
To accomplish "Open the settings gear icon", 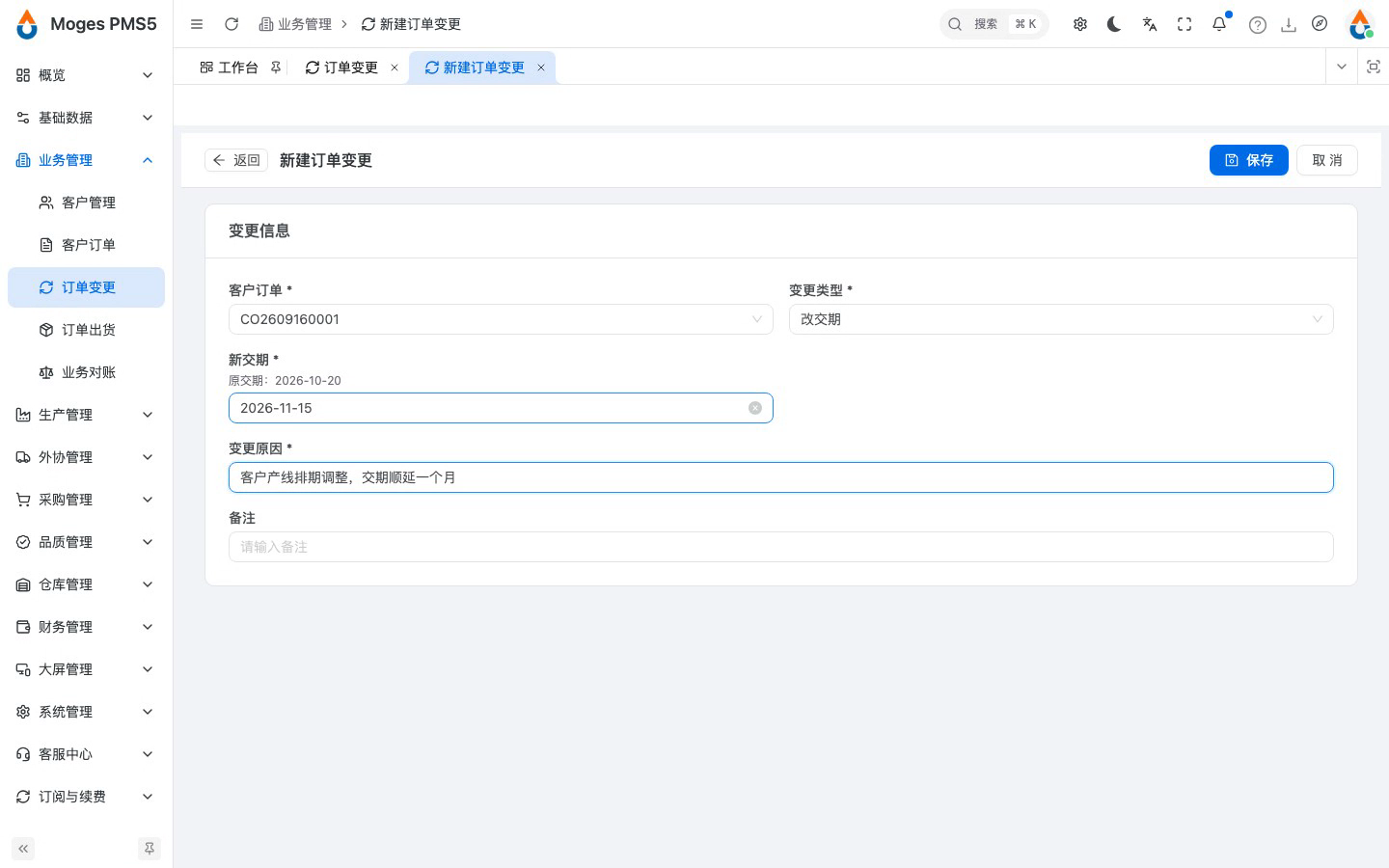I will 1080,24.
